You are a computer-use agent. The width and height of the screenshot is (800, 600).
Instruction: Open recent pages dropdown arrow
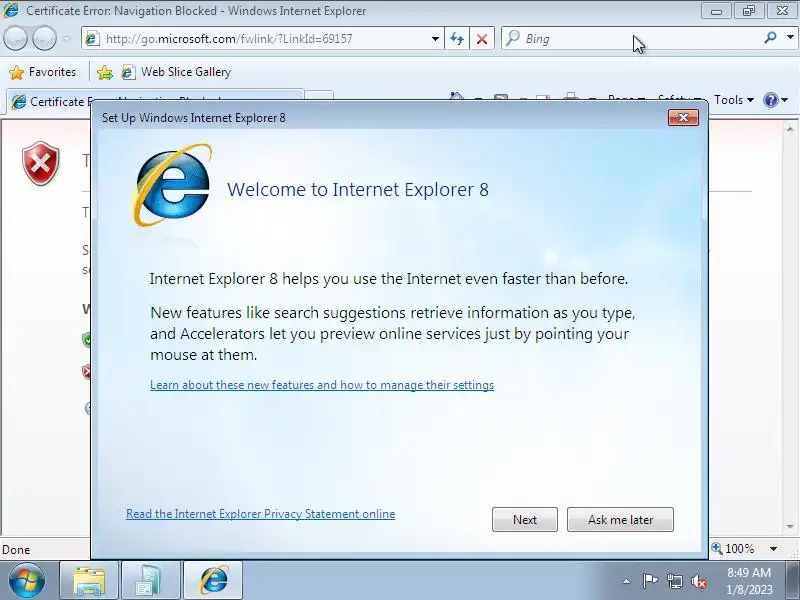click(x=66, y=39)
